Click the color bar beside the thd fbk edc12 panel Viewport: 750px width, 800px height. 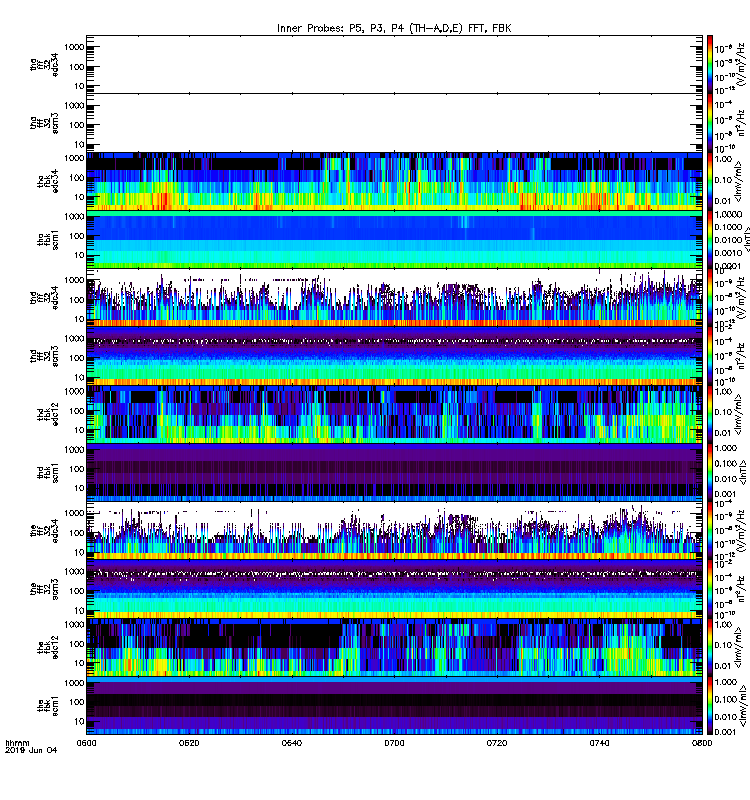click(x=710, y=414)
